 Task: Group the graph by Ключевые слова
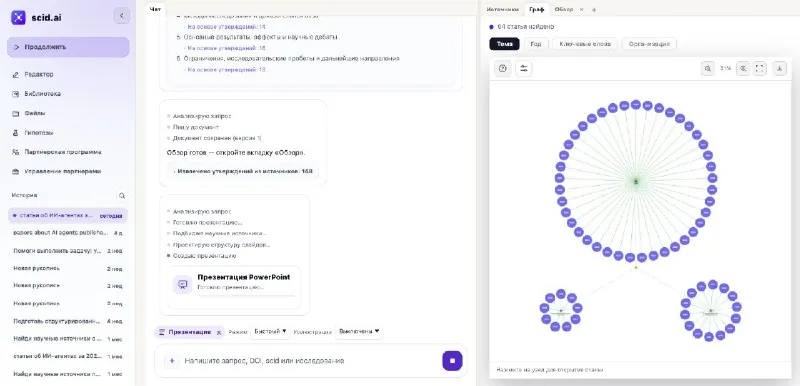[x=585, y=44]
